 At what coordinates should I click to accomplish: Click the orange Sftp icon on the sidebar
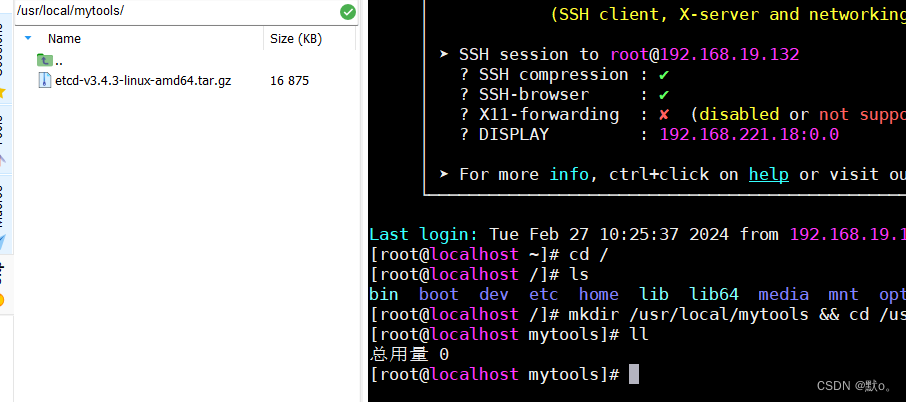[3, 298]
